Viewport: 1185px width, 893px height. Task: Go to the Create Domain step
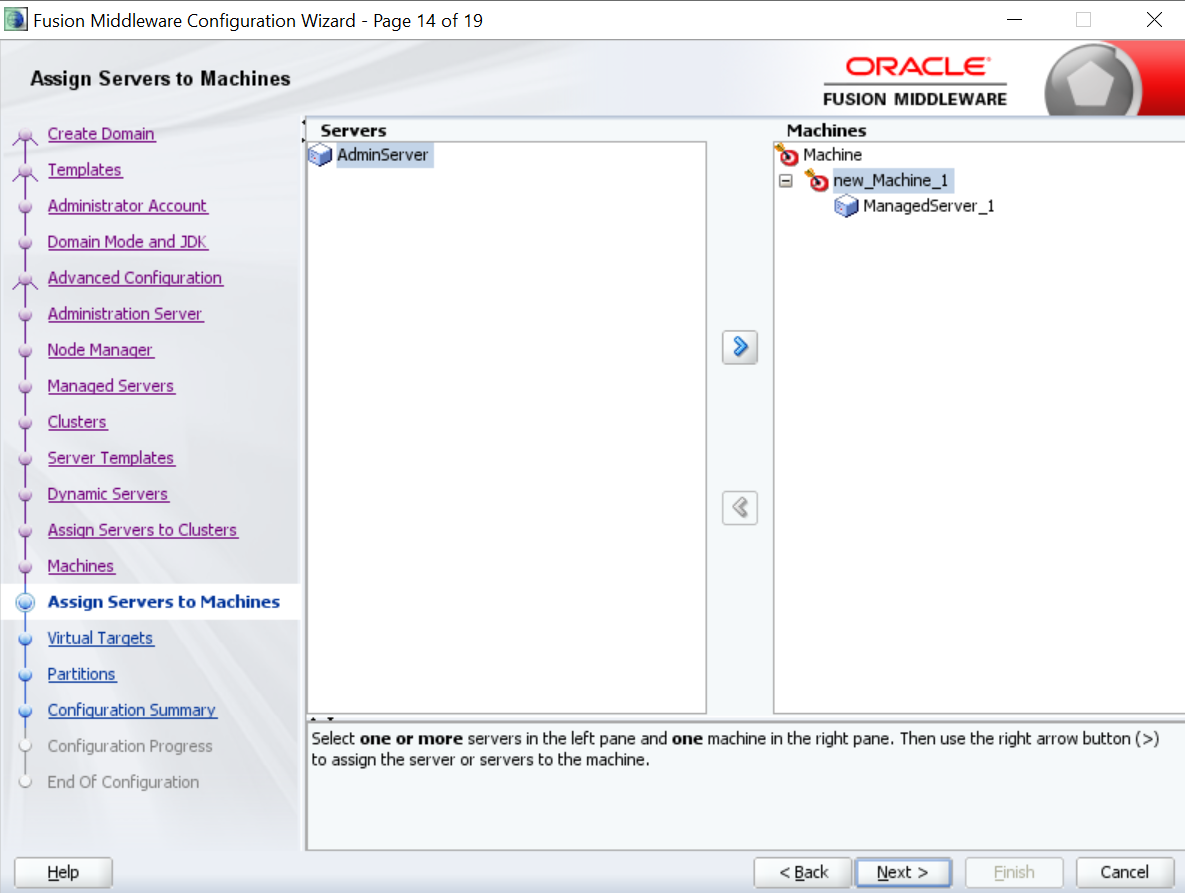tap(101, 134)
